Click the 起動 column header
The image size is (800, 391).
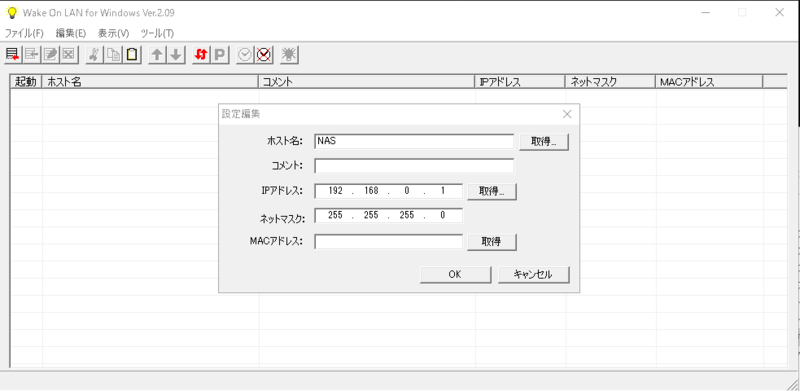(x=26, y=82)
